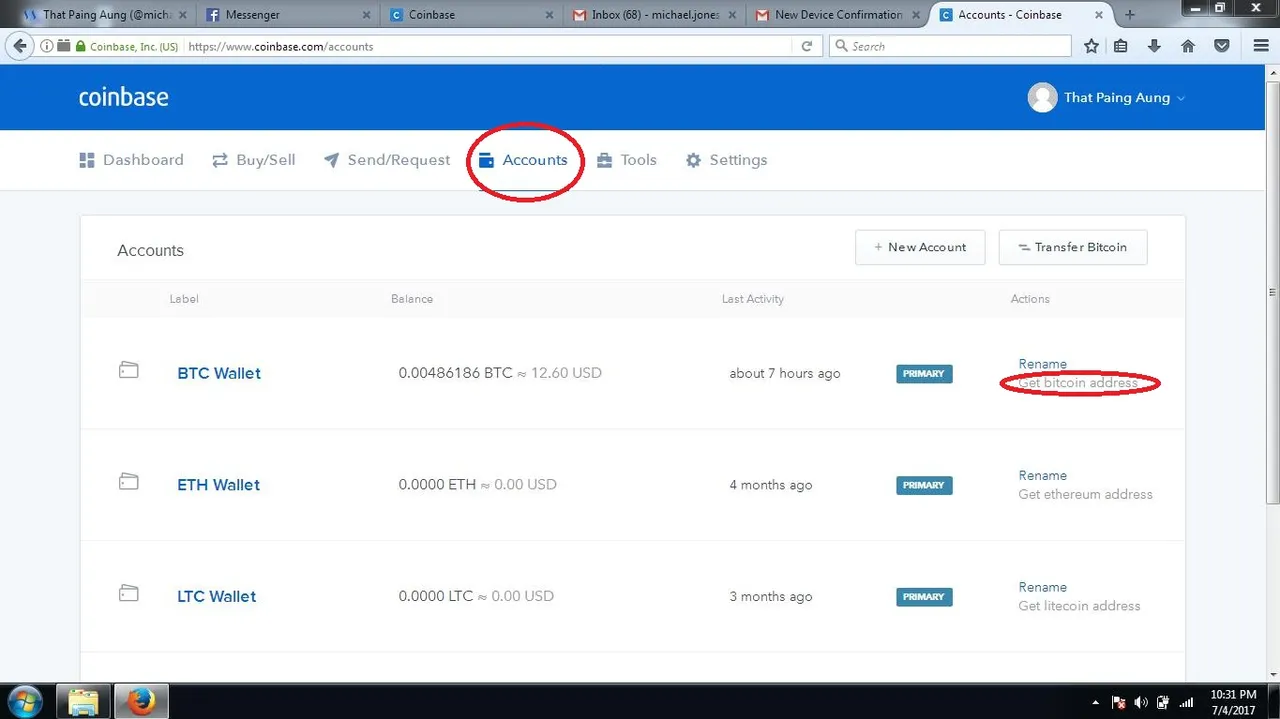Viewport: 1280px width, 719px height.
Task: Click Get ethereum address
Action: pyautogui.click(x=1085, y=494)
